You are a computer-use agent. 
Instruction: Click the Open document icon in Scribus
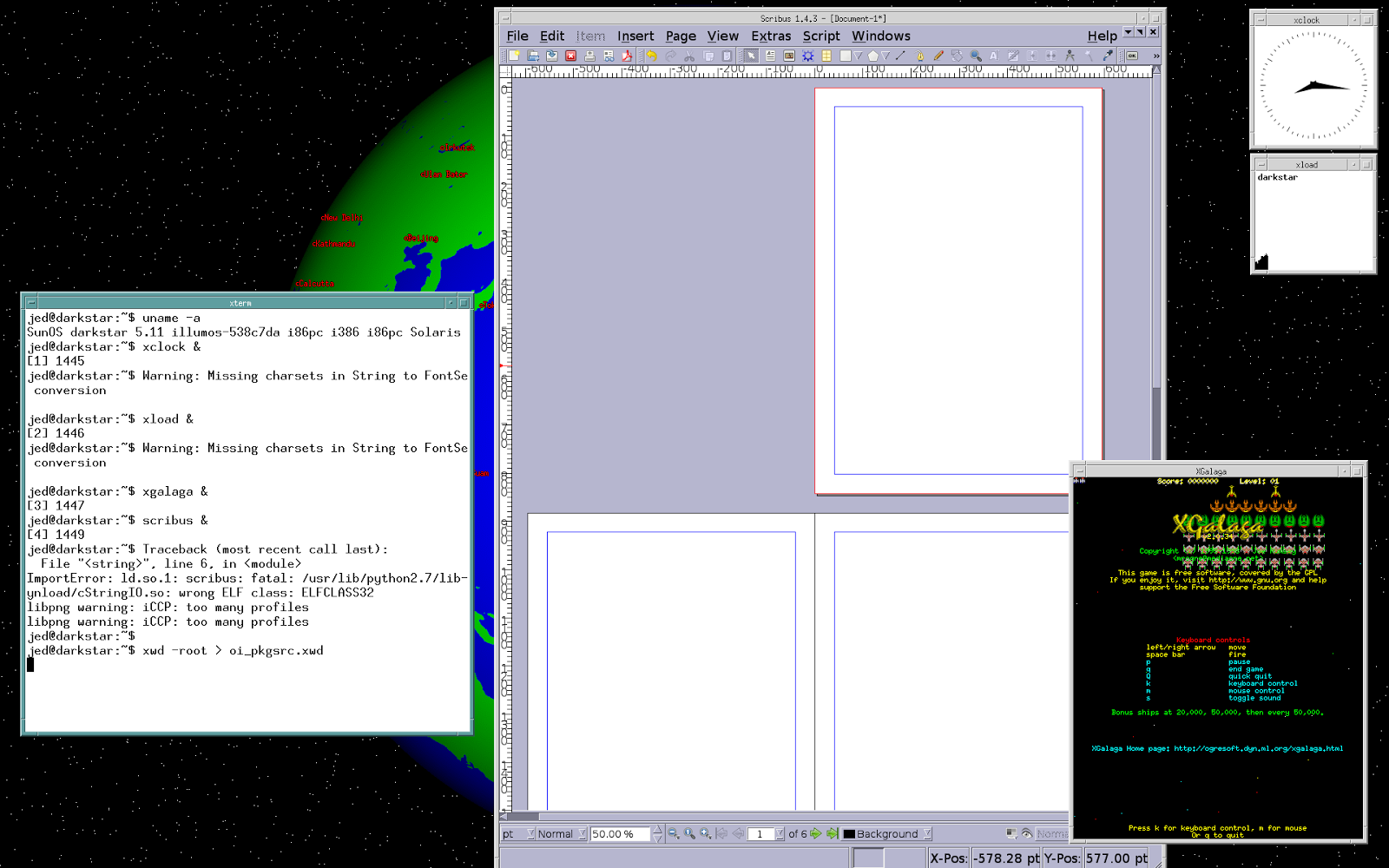click(x=533, y=56)
